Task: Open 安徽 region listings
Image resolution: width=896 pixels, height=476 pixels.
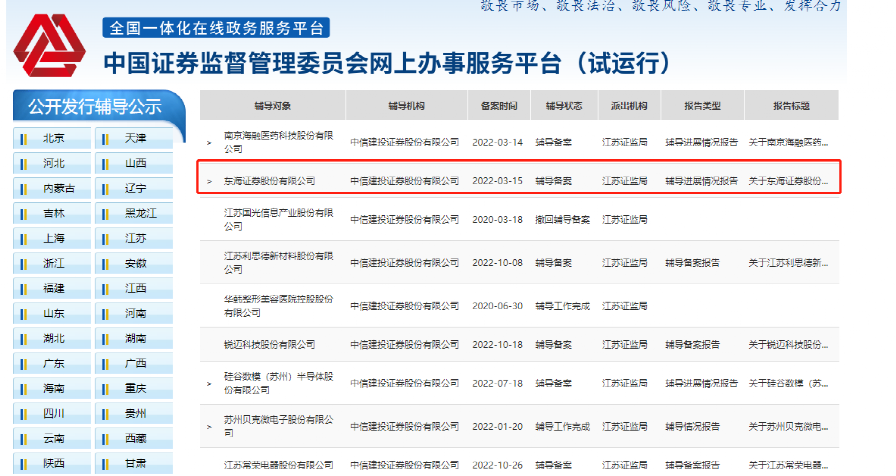Action: (x=134, y=263)
